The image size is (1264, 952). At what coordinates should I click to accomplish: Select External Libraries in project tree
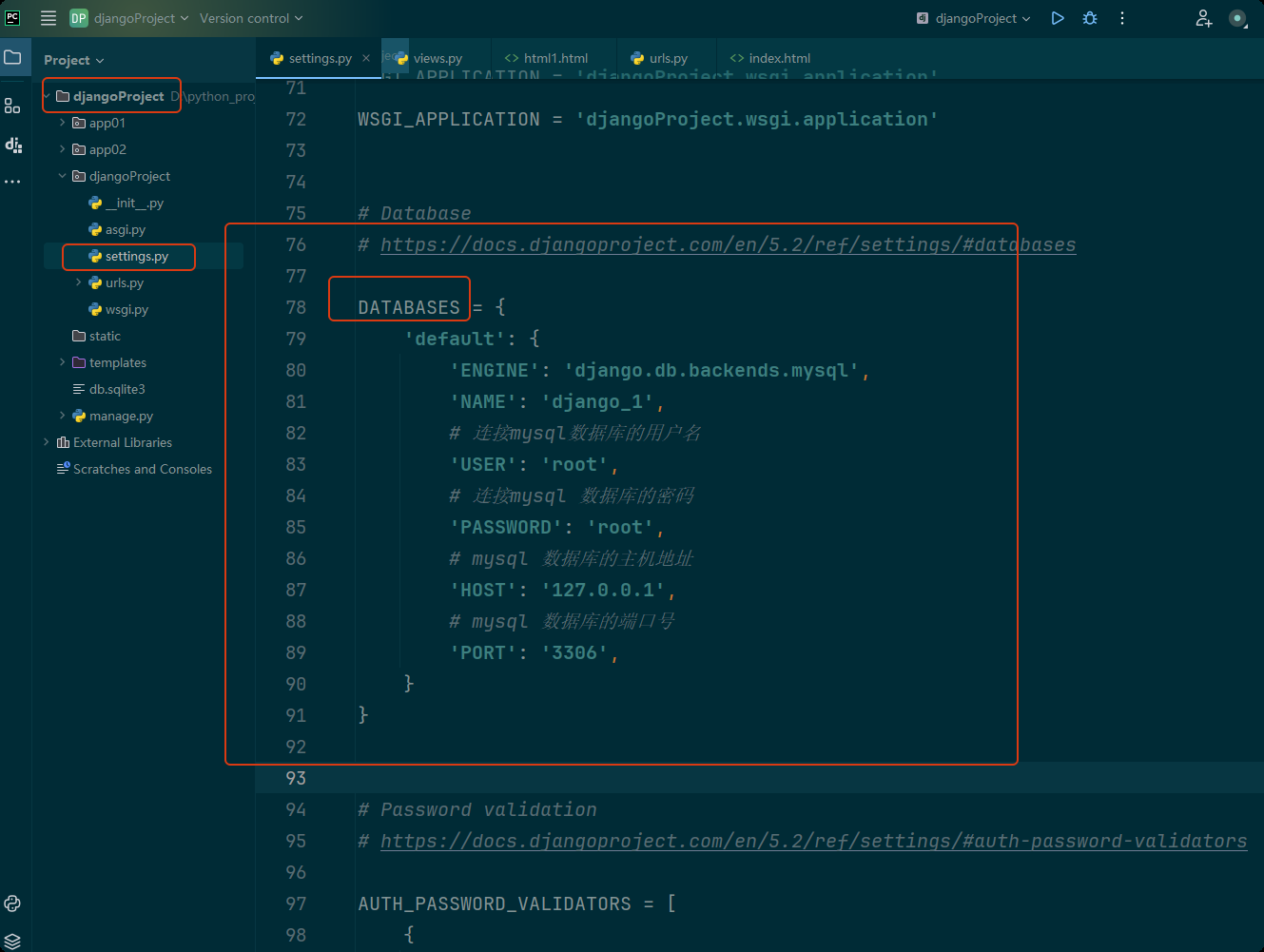point(123,442)
